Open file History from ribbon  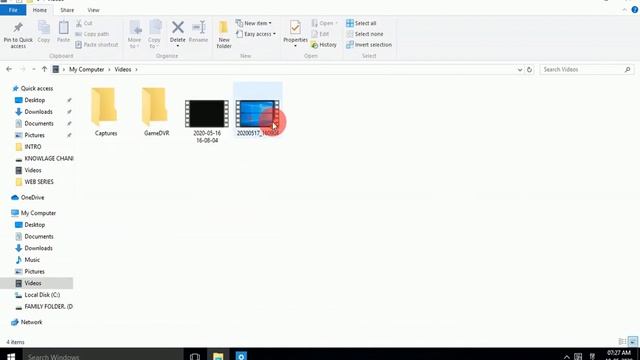(x=324, y=44)
